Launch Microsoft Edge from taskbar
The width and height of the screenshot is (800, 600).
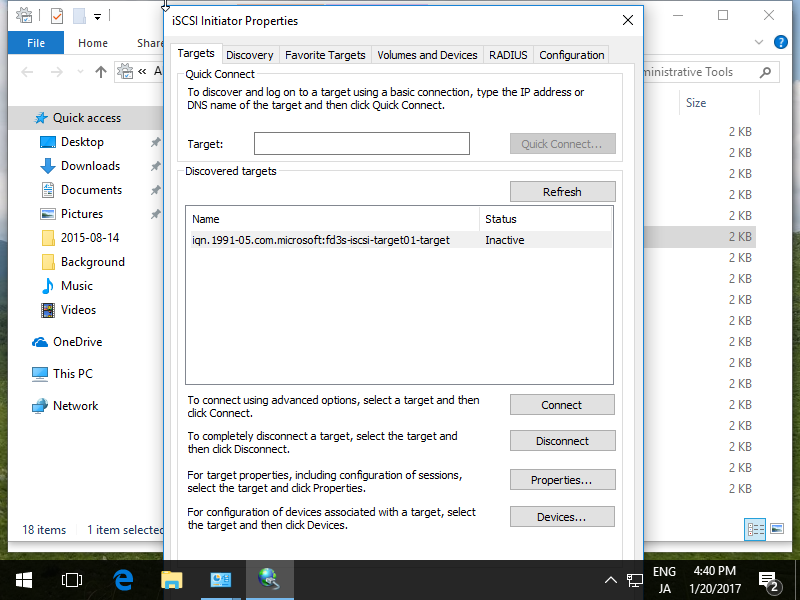coord(123,580)
